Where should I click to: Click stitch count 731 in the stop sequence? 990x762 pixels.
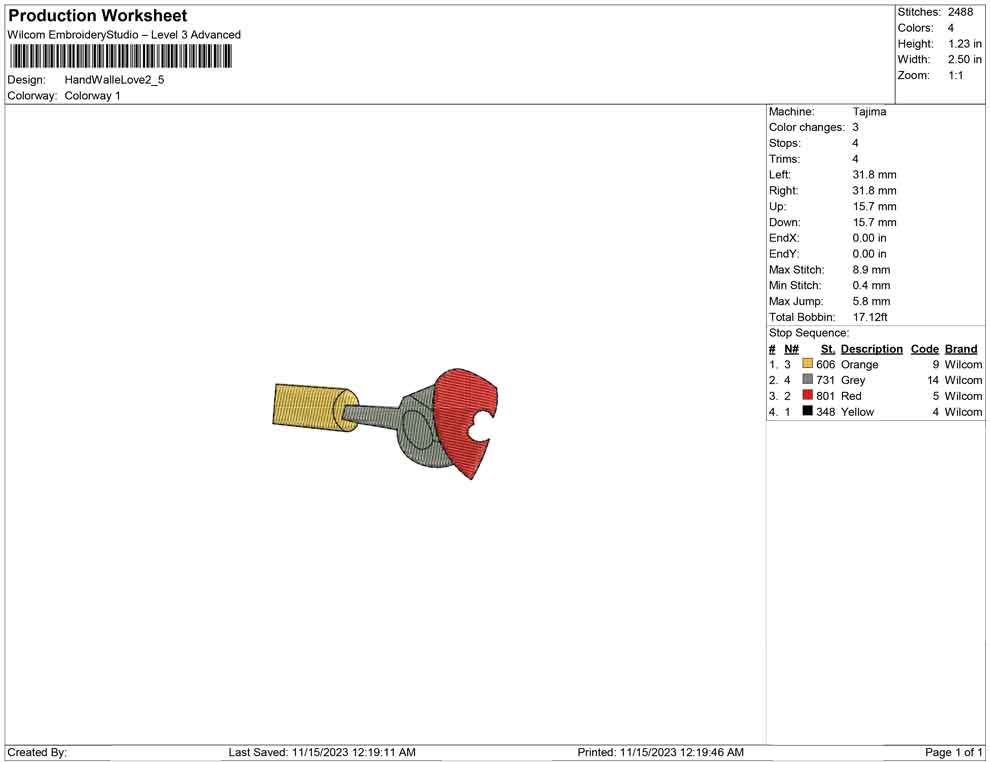(825, 381)
